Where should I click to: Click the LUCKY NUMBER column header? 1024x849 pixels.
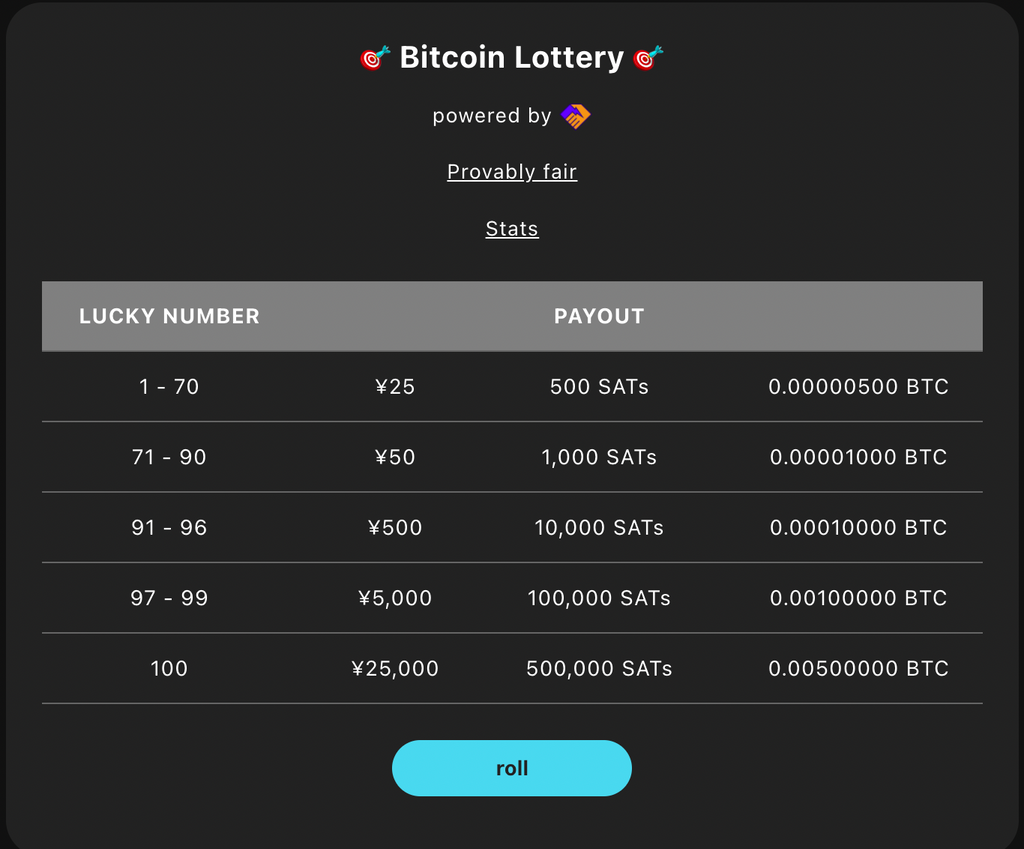click(x=169, y=316)
